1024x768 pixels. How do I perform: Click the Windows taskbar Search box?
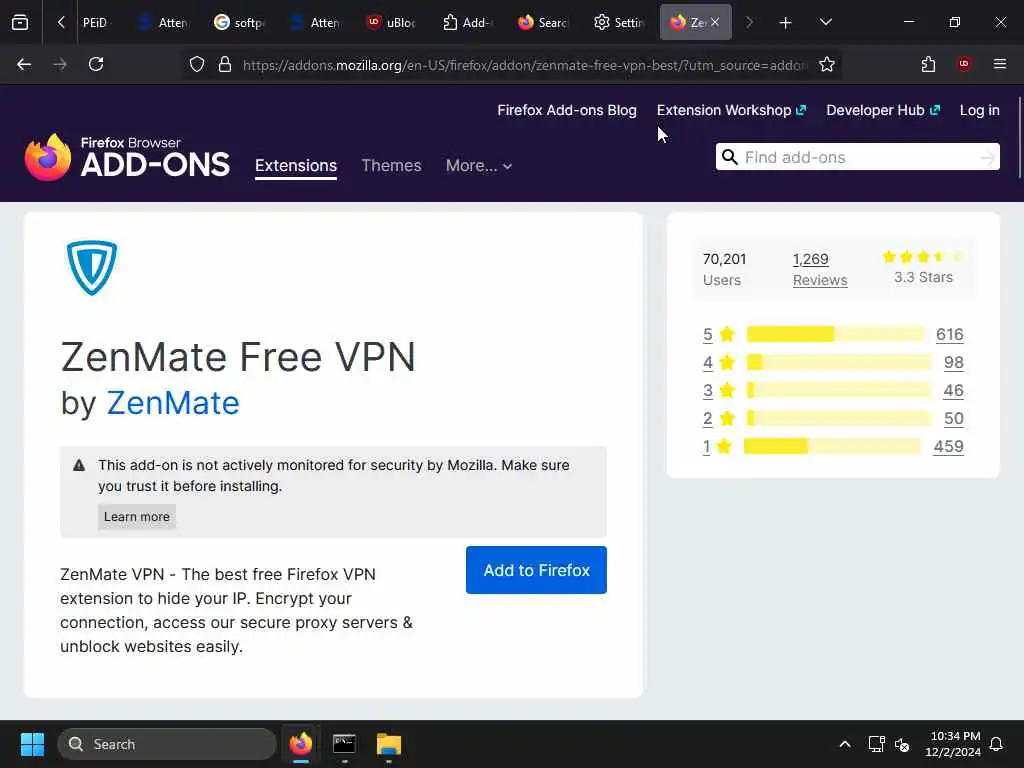pos(167,744)
